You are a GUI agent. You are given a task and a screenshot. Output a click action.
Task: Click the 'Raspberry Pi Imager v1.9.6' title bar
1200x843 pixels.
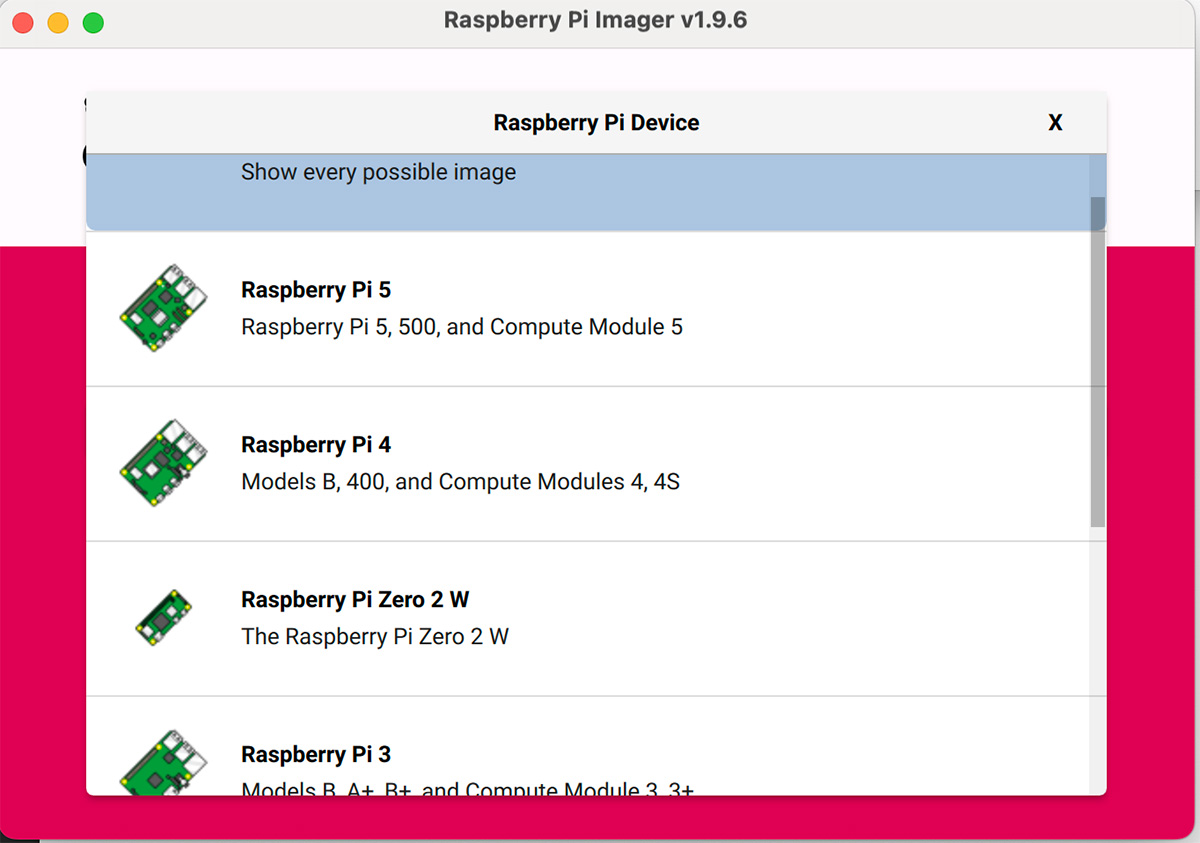coord(596,19)
